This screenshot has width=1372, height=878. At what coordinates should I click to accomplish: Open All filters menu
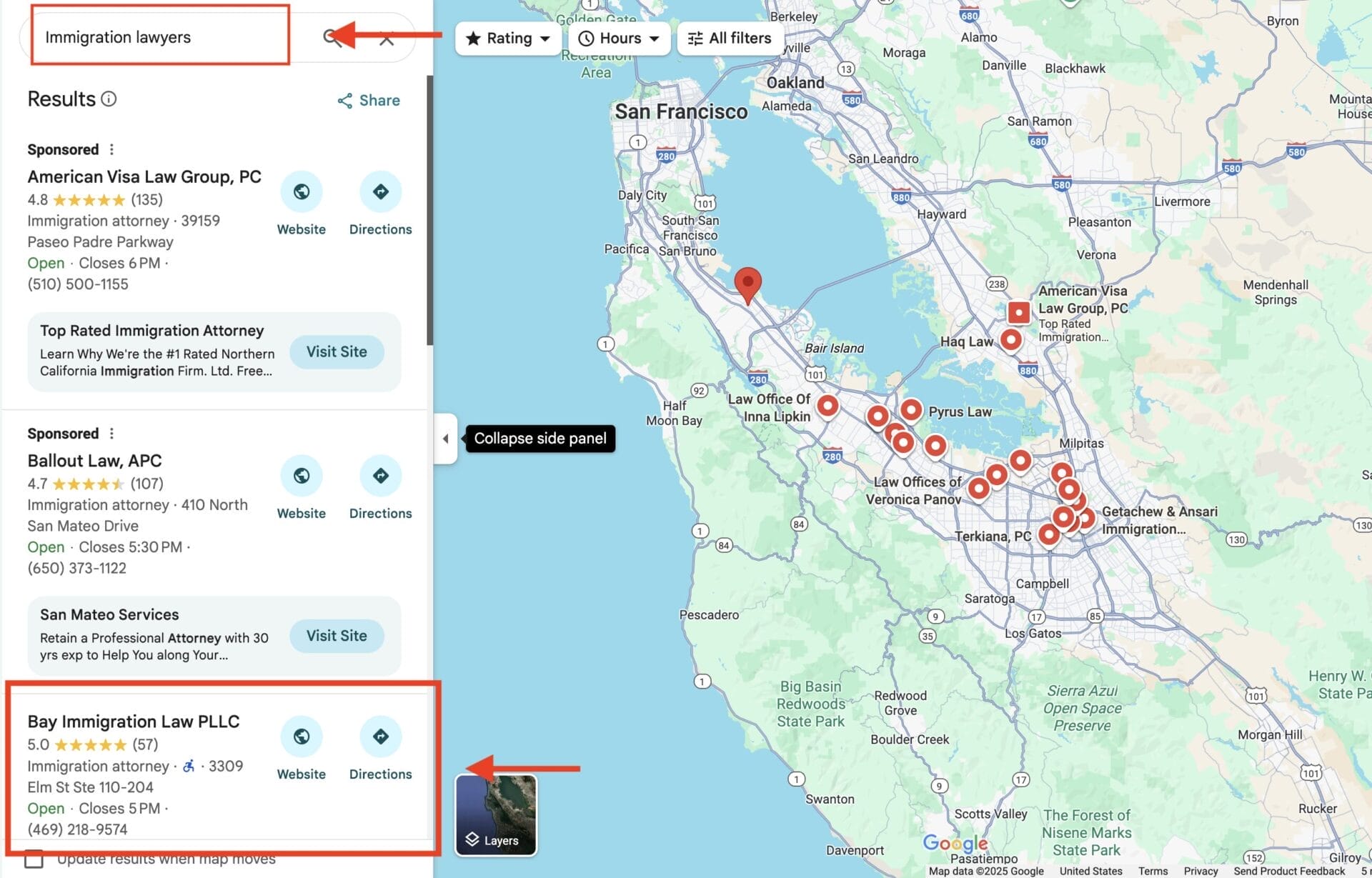[730, 39]
